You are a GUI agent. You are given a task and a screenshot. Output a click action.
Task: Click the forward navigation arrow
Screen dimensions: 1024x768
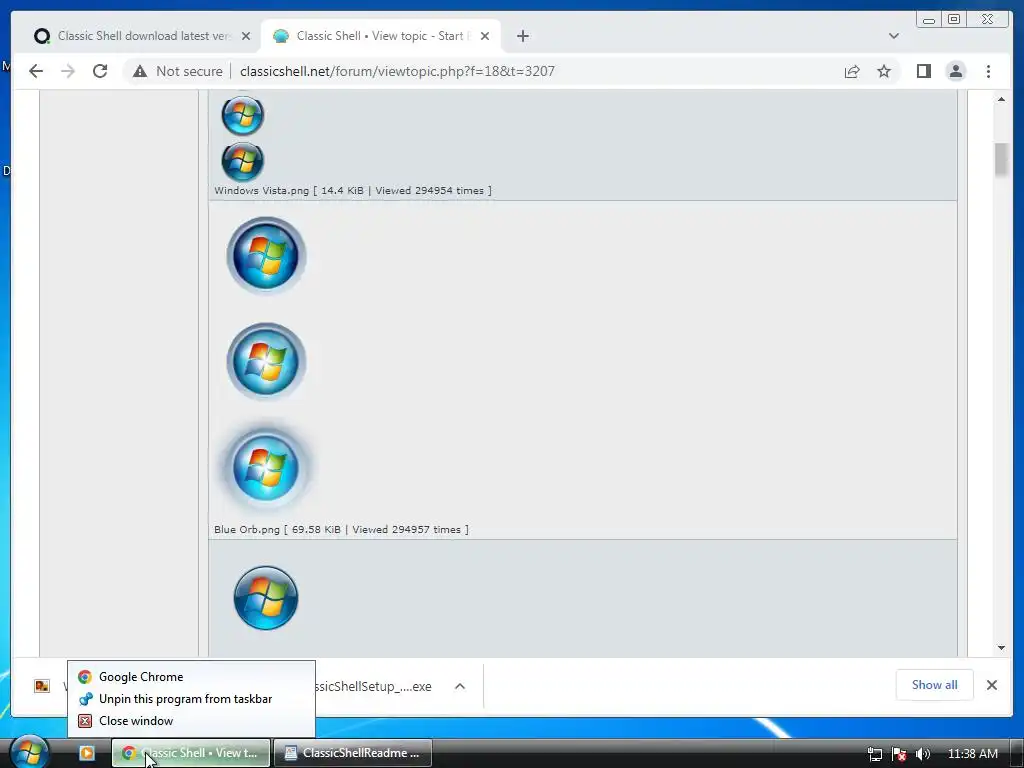click(x=68, y=71)
